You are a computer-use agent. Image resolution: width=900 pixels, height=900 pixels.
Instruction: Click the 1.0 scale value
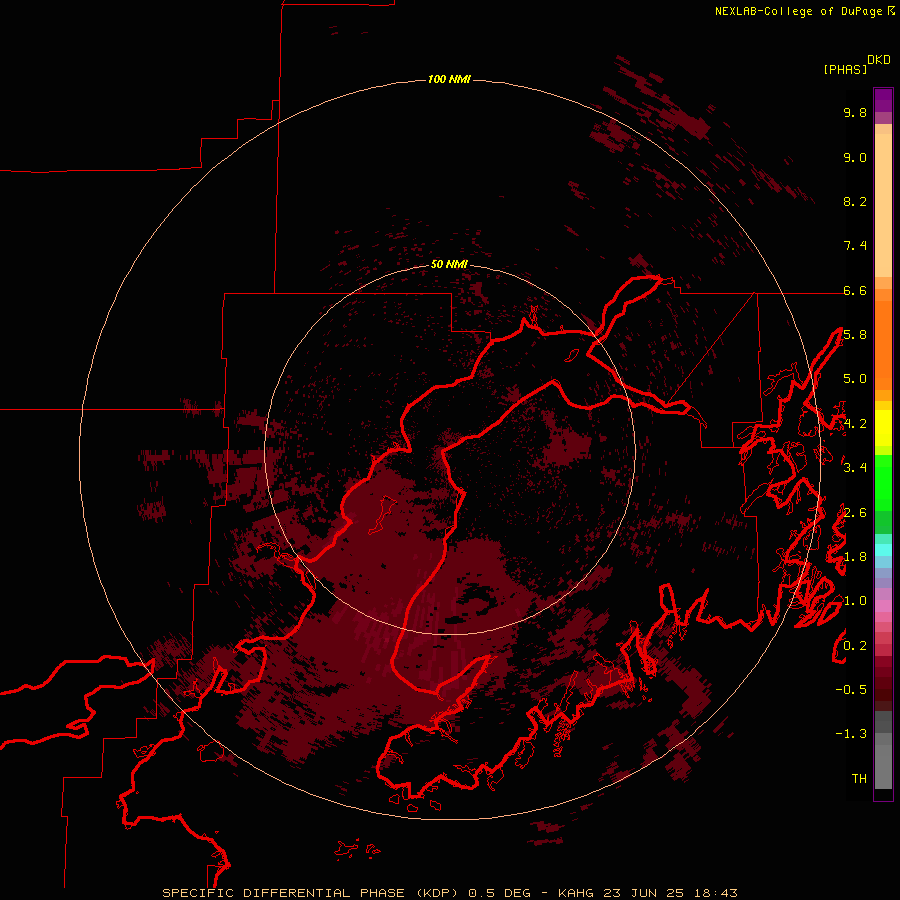click(x=855, y=601)
